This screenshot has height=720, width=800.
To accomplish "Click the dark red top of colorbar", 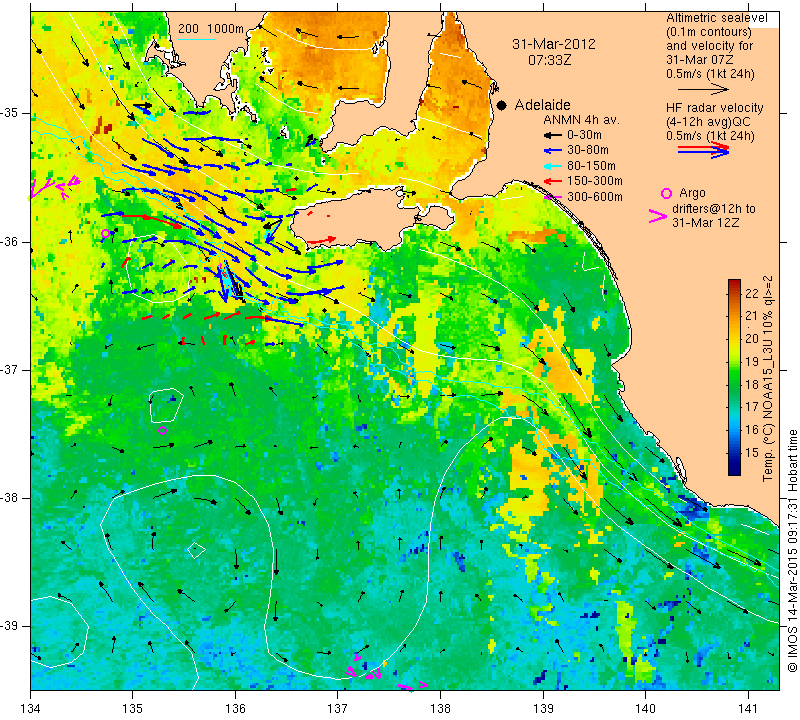I will [x=734, y=282].
